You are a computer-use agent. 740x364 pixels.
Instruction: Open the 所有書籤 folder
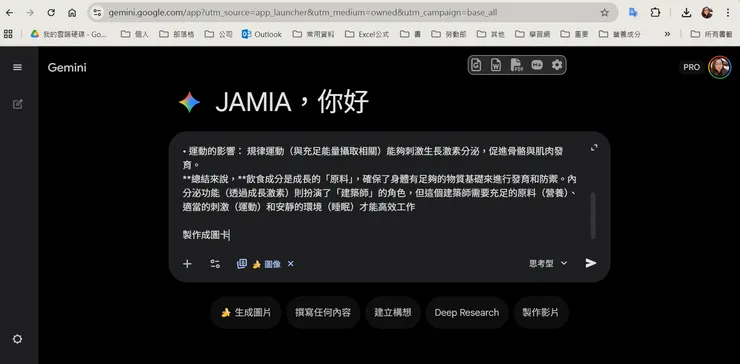(711, 34)
